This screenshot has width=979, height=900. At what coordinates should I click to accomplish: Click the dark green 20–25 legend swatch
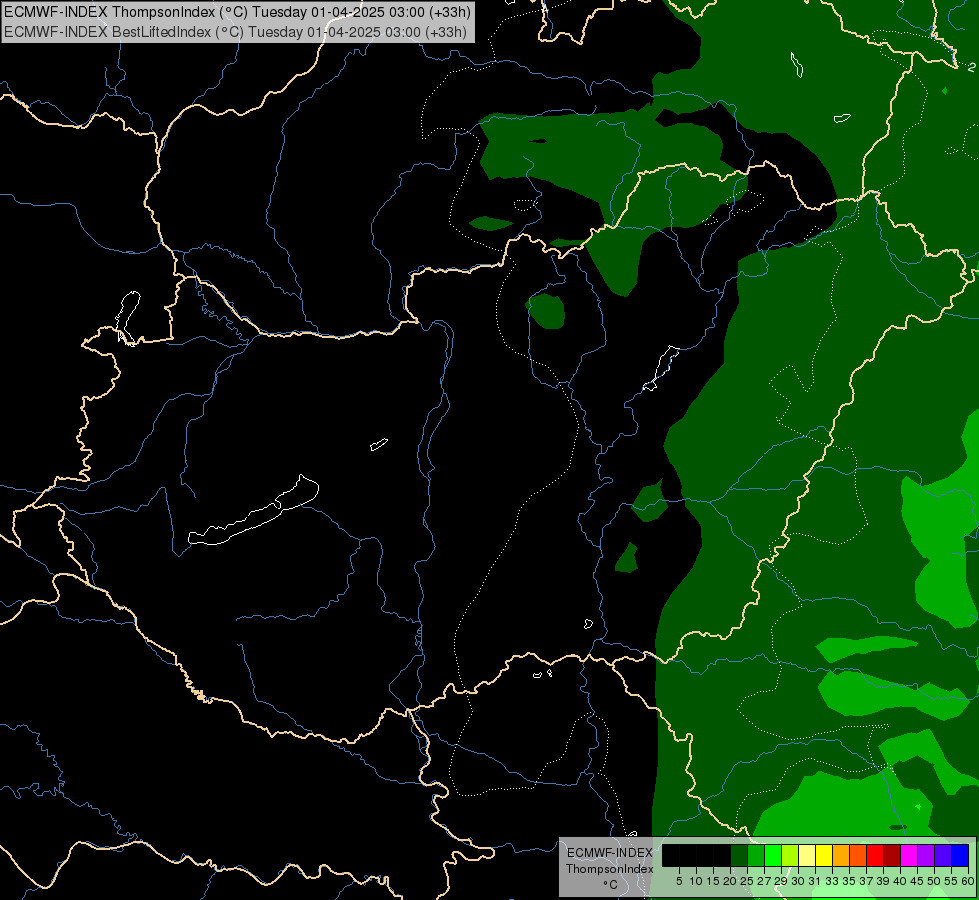[739, 855]
